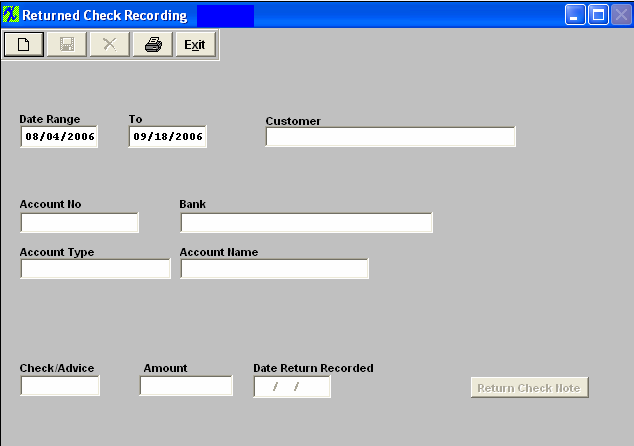Click the Print toolbar icon
The image size is (634, 446).
tap(153, 44)
